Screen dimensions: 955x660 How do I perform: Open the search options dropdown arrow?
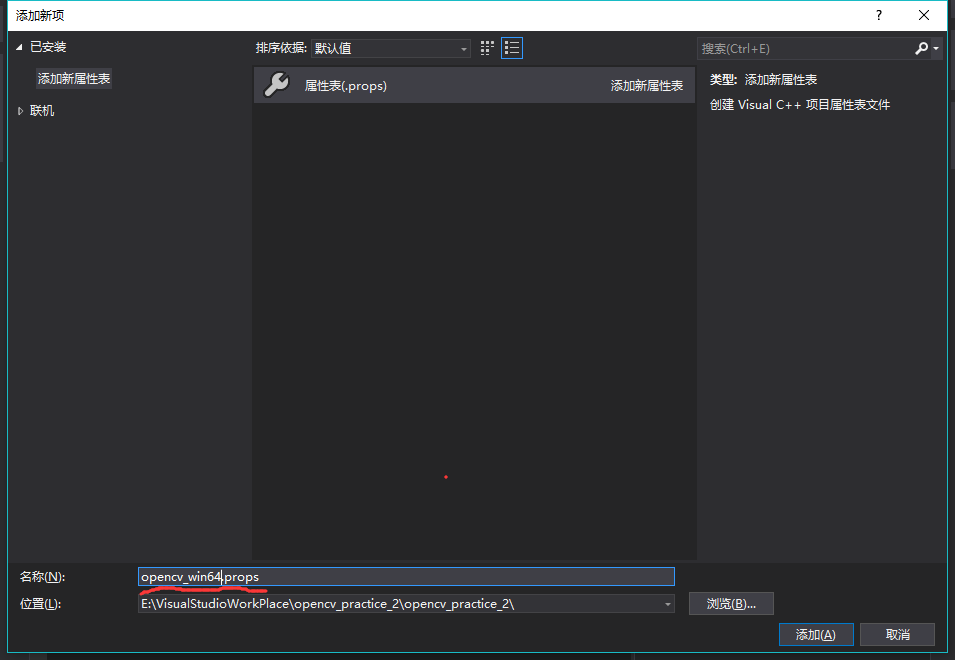pos(936,48)
